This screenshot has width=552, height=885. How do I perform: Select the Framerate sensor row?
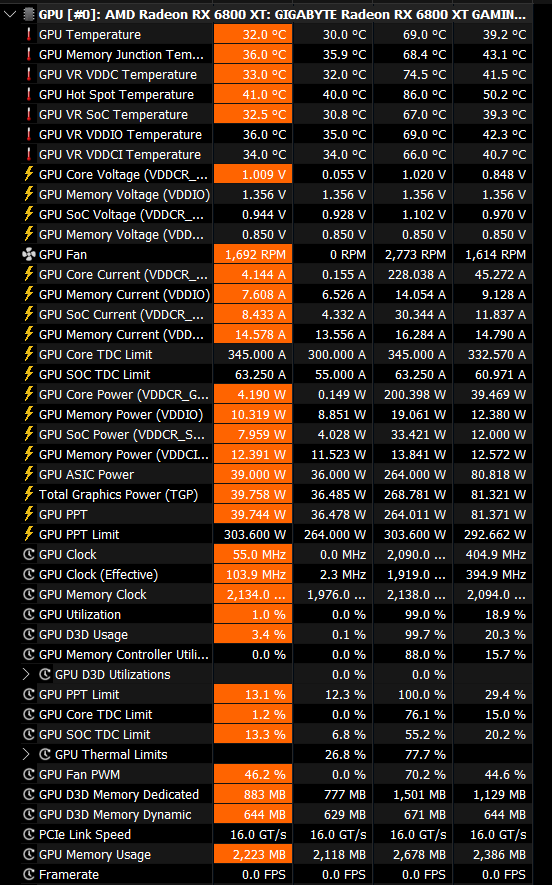click(277, 874)
